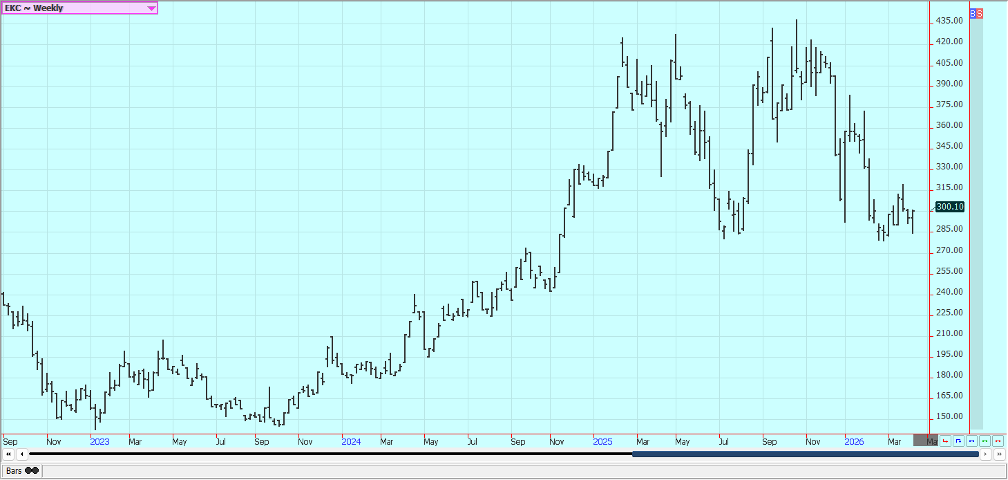This screenshot has height=480, width=1008.
Task: Jump to chart end with double-right arrow
Action: pyautogui.click(x=998, y=454)
